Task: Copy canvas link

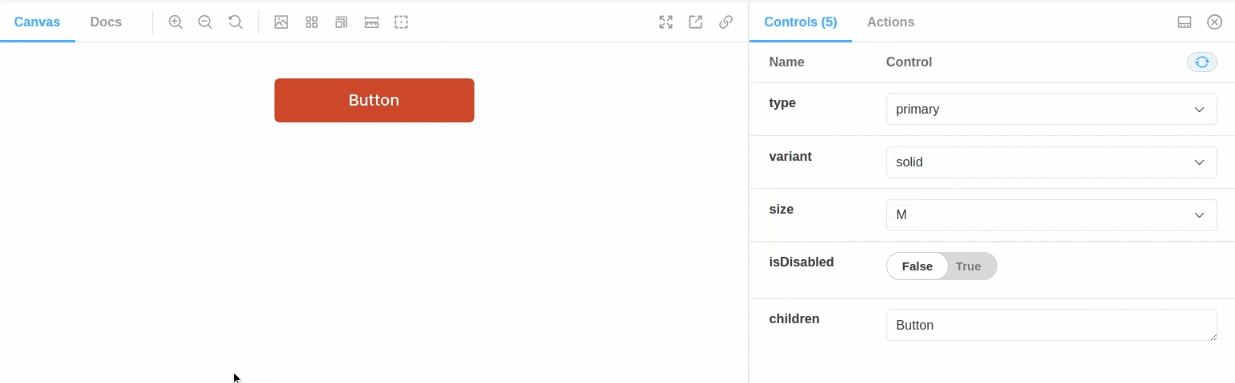Action: coord(726,22)
